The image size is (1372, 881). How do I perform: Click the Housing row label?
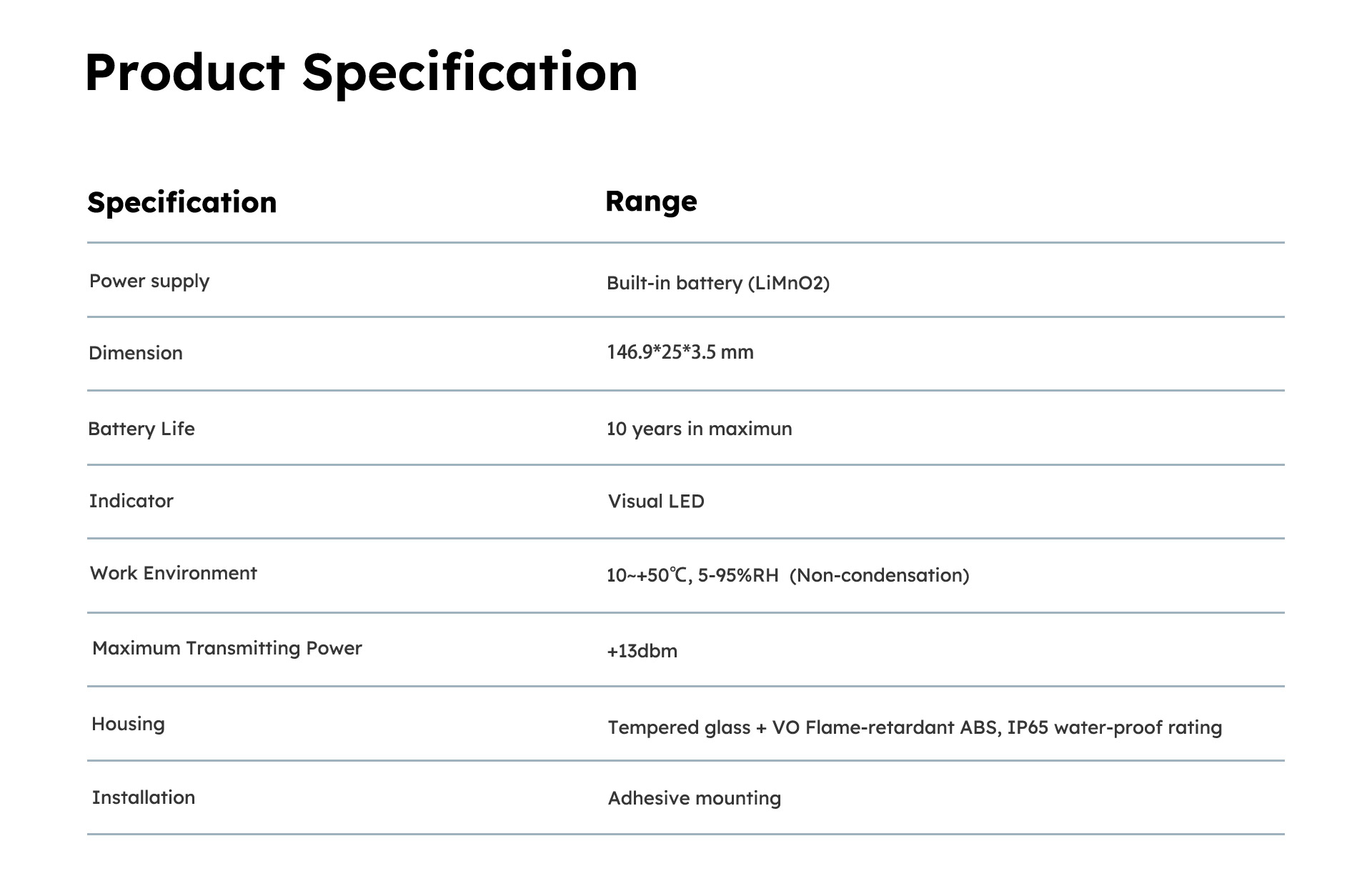(129, 725)
